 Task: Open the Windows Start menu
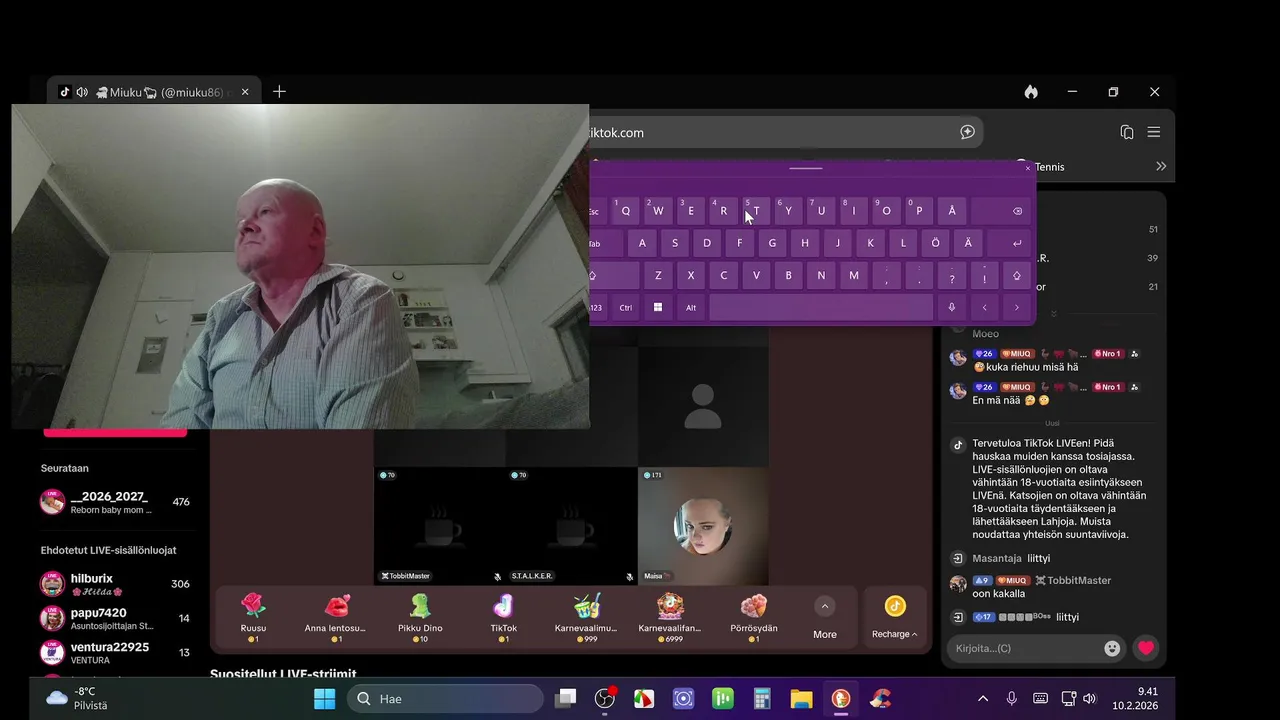pos(325,699)
